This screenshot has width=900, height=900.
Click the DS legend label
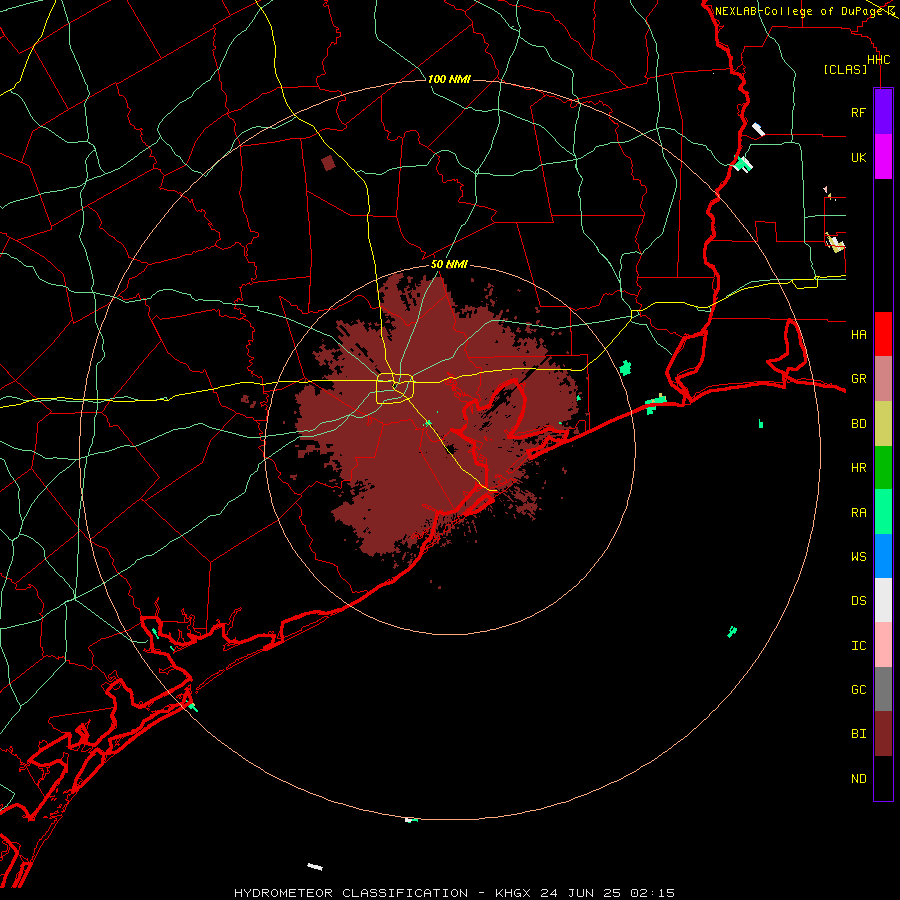point(858,601)
